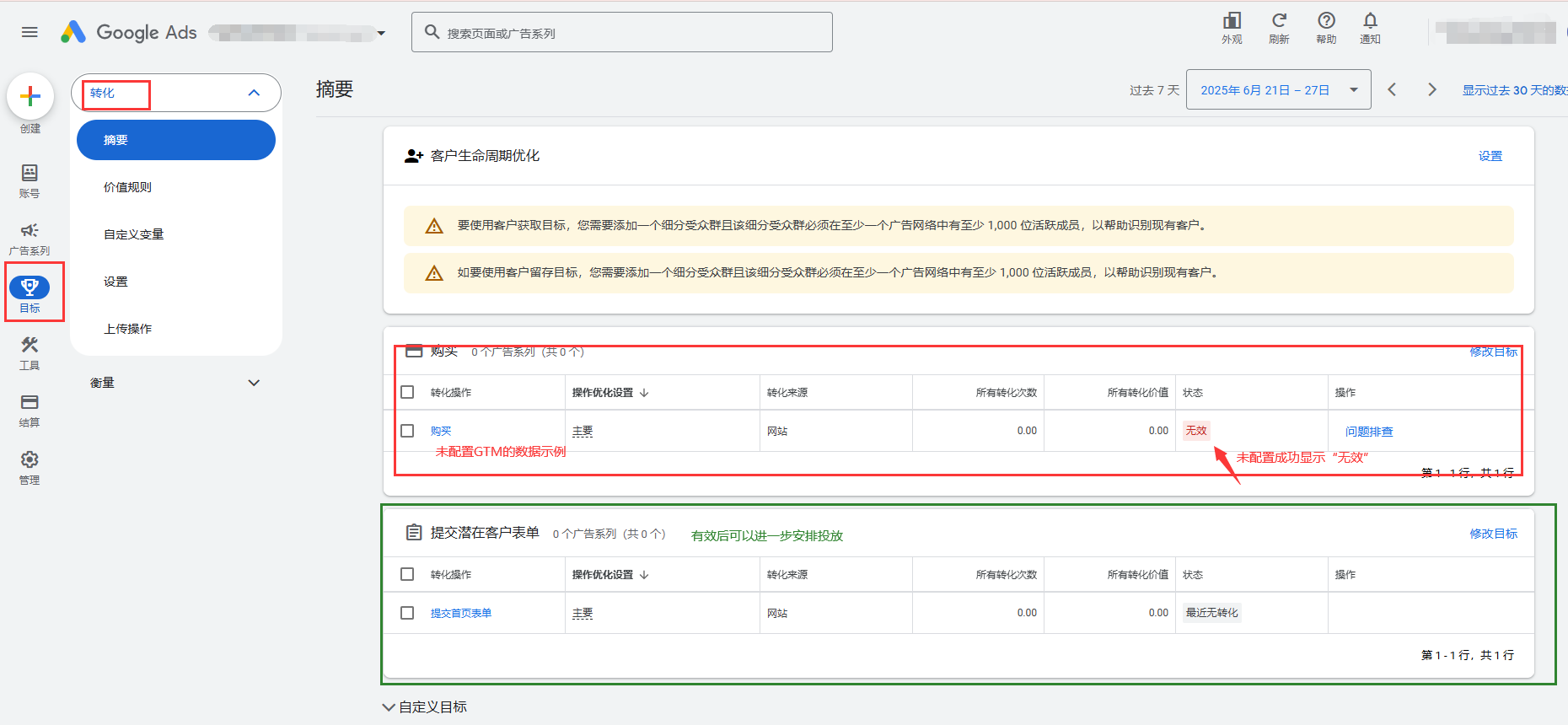Check the 提交首页表单 row checkbox

(x=407, y=613)
